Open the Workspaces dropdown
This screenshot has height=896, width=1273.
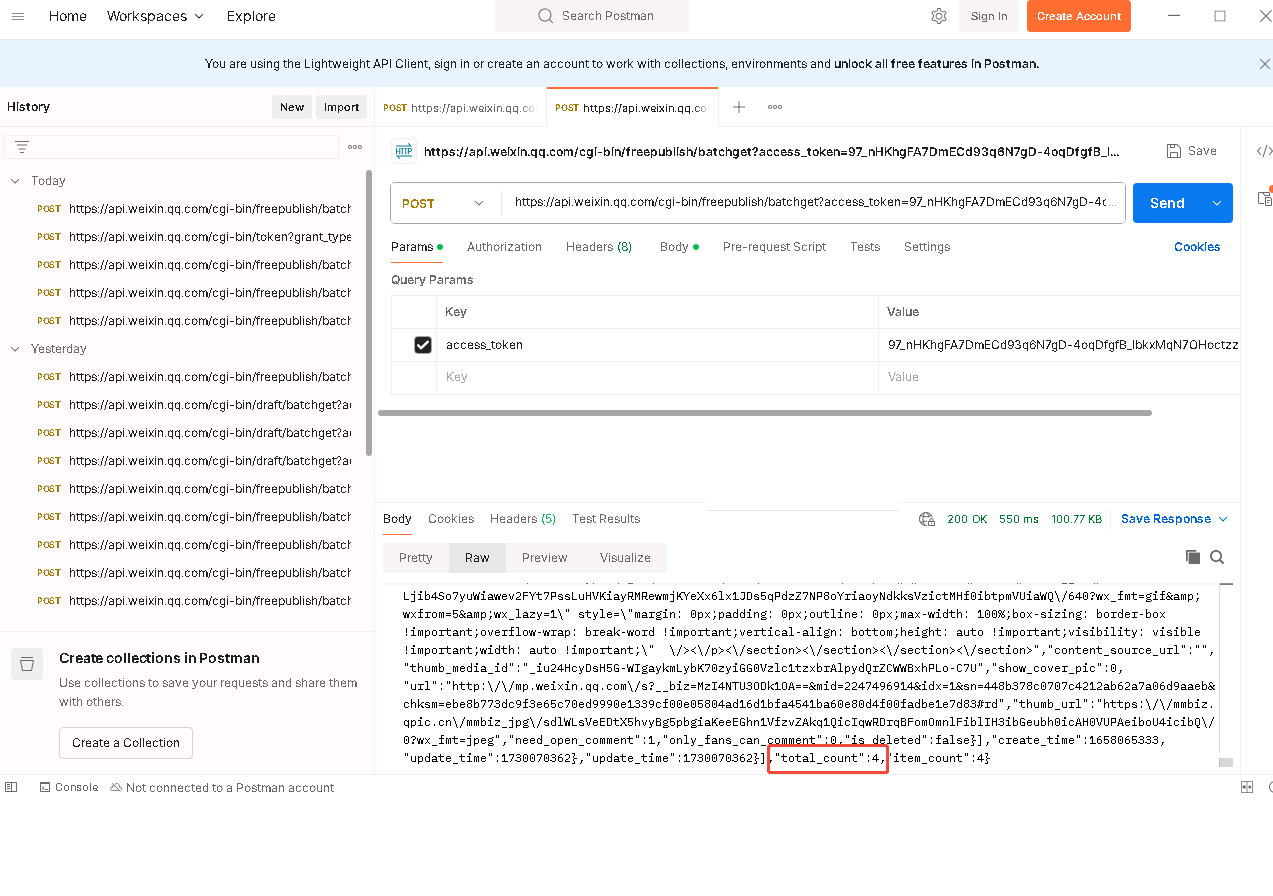coord(155,16)
